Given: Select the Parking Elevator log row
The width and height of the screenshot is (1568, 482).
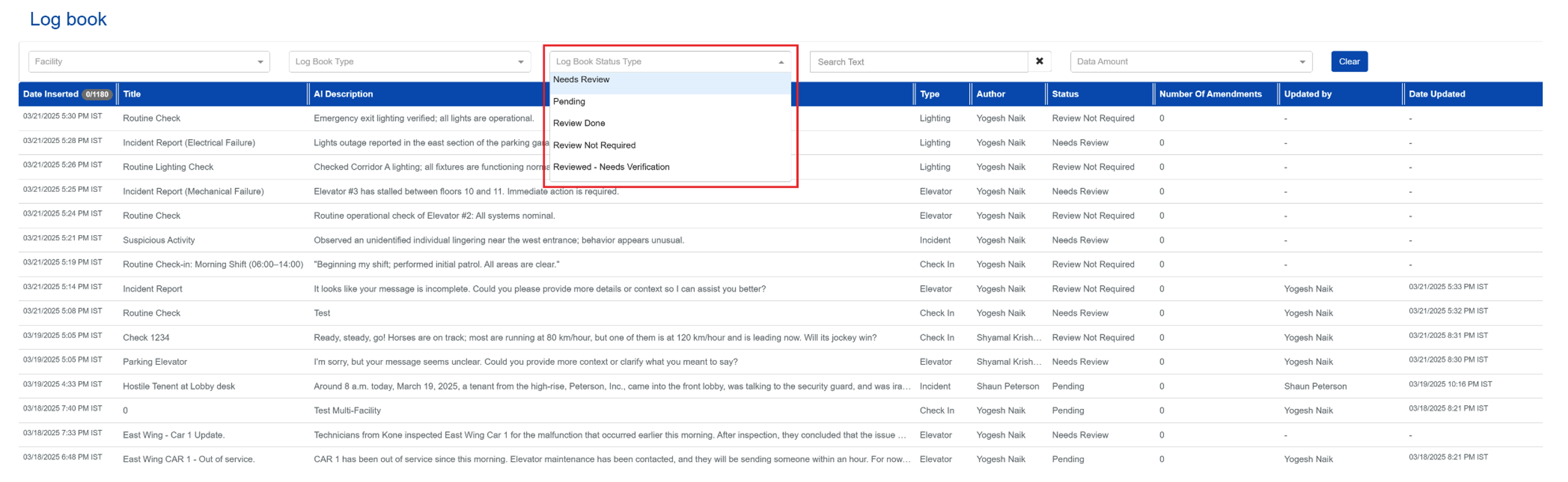Looking at the screenshot, I should (155, 361).
